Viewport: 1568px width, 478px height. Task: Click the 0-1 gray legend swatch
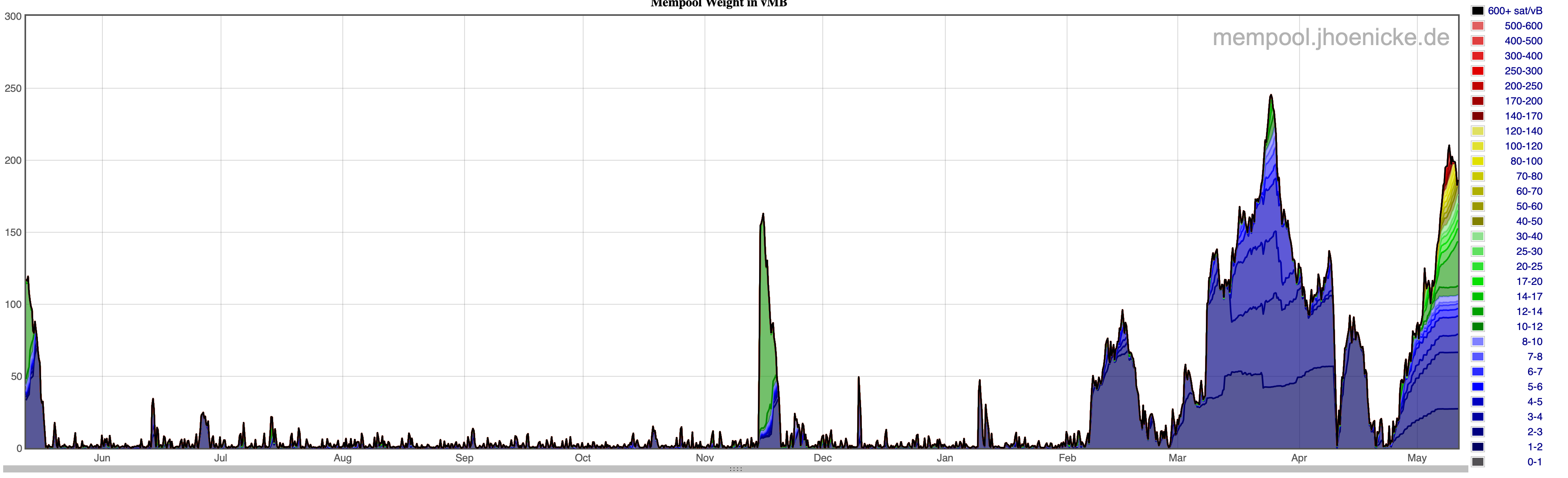(x=1477, y=461)
